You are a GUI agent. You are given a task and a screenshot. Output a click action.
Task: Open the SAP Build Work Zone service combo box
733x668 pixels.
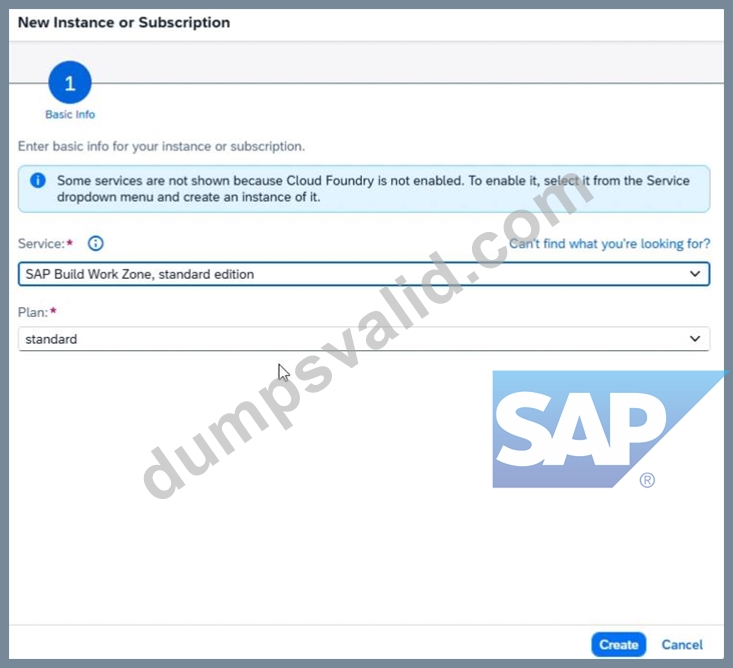pos(364,274)
